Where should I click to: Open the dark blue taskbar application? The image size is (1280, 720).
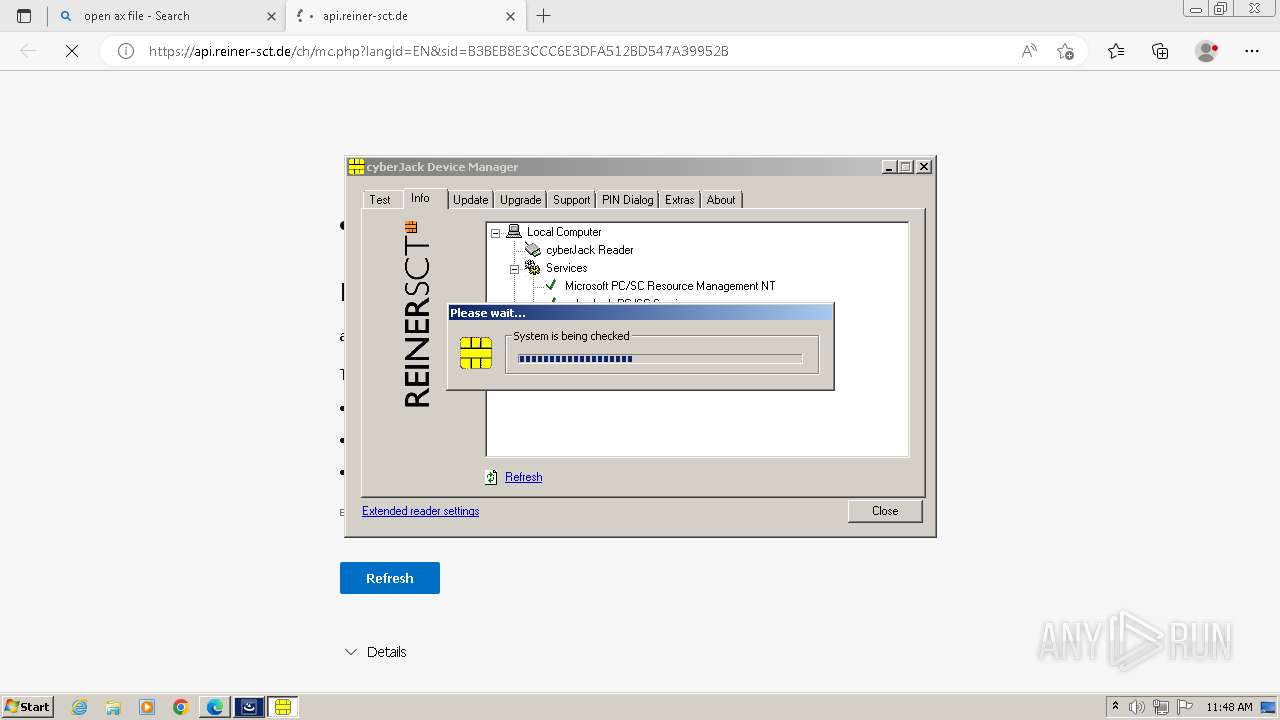pos(249,707)
